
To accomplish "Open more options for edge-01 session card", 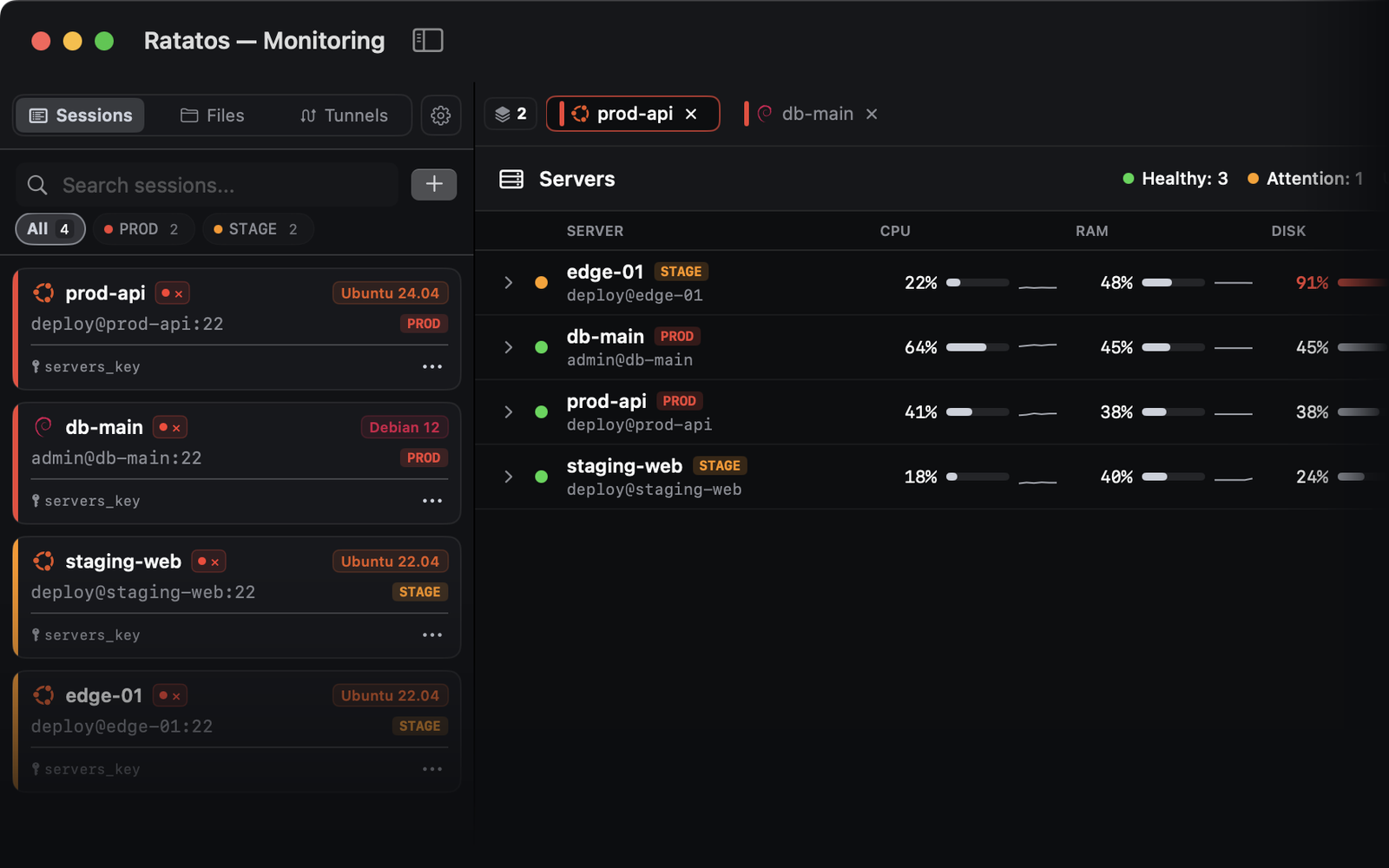I will point(432,769).
